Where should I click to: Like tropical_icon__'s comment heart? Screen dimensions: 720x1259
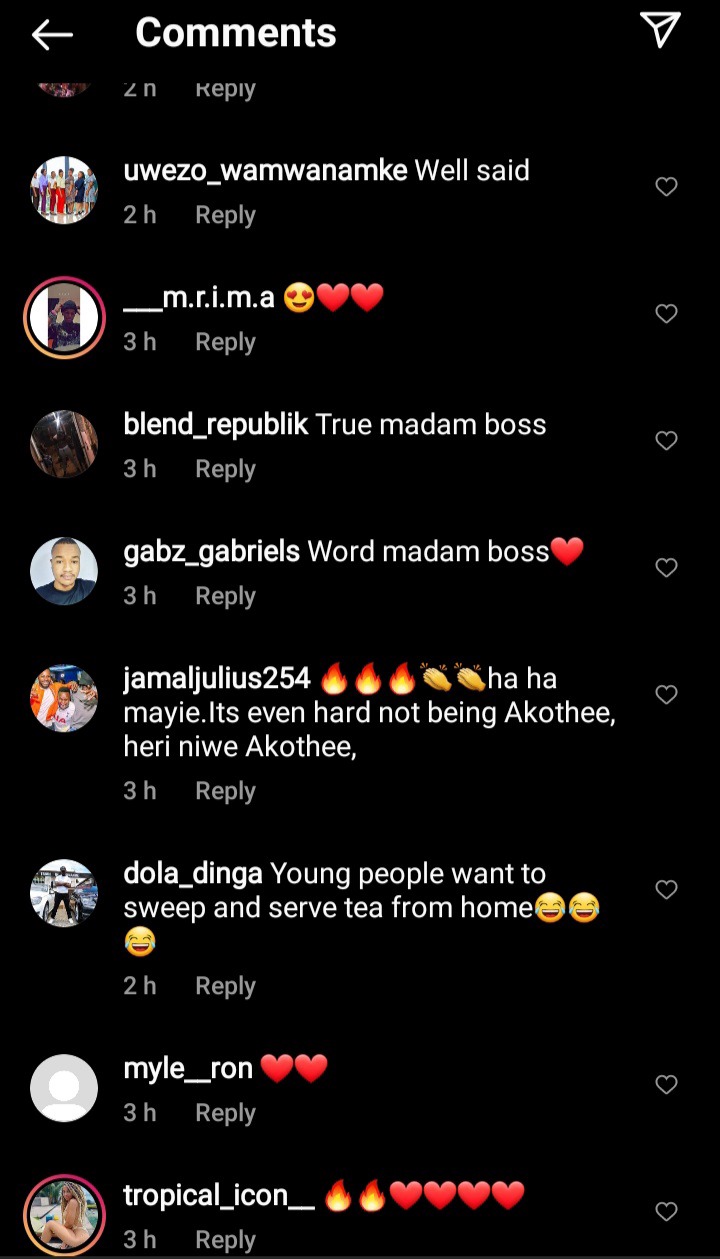coord(666,1212)
